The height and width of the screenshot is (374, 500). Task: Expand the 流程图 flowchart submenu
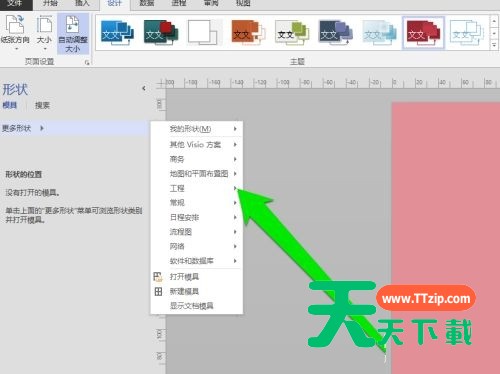[x=197, y=231]
